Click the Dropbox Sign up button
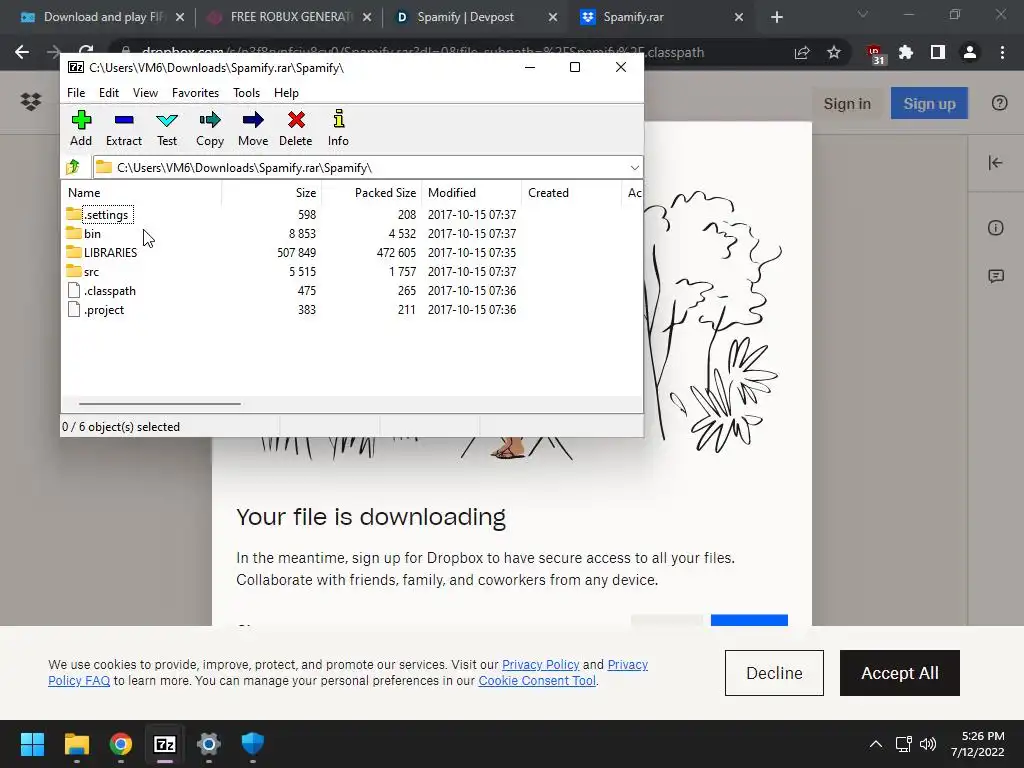Image resolution: width=1024 pixels, height=768 pixels. coord(929,103)
